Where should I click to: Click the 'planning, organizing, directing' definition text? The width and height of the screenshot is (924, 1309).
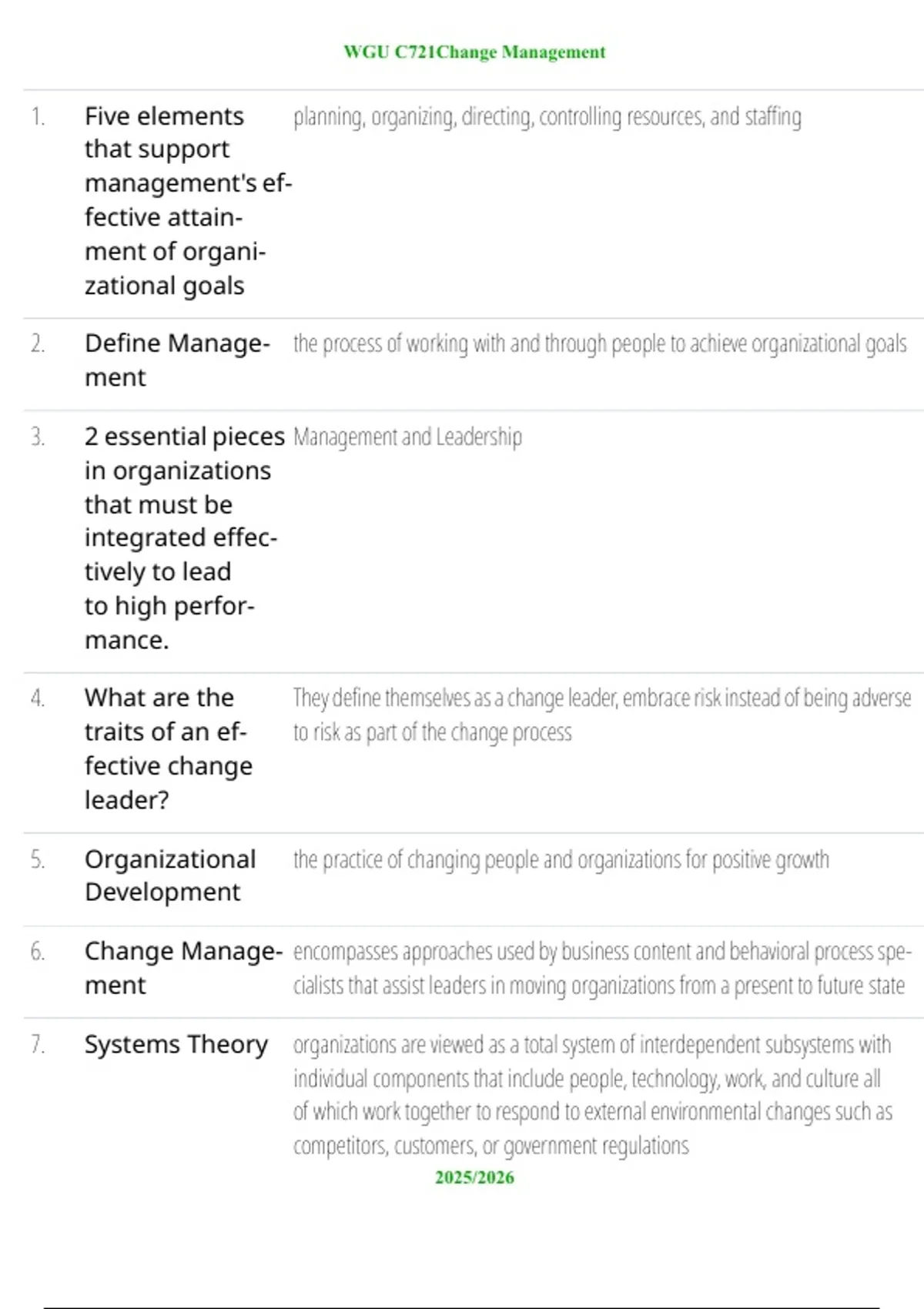tap(547, 117)
